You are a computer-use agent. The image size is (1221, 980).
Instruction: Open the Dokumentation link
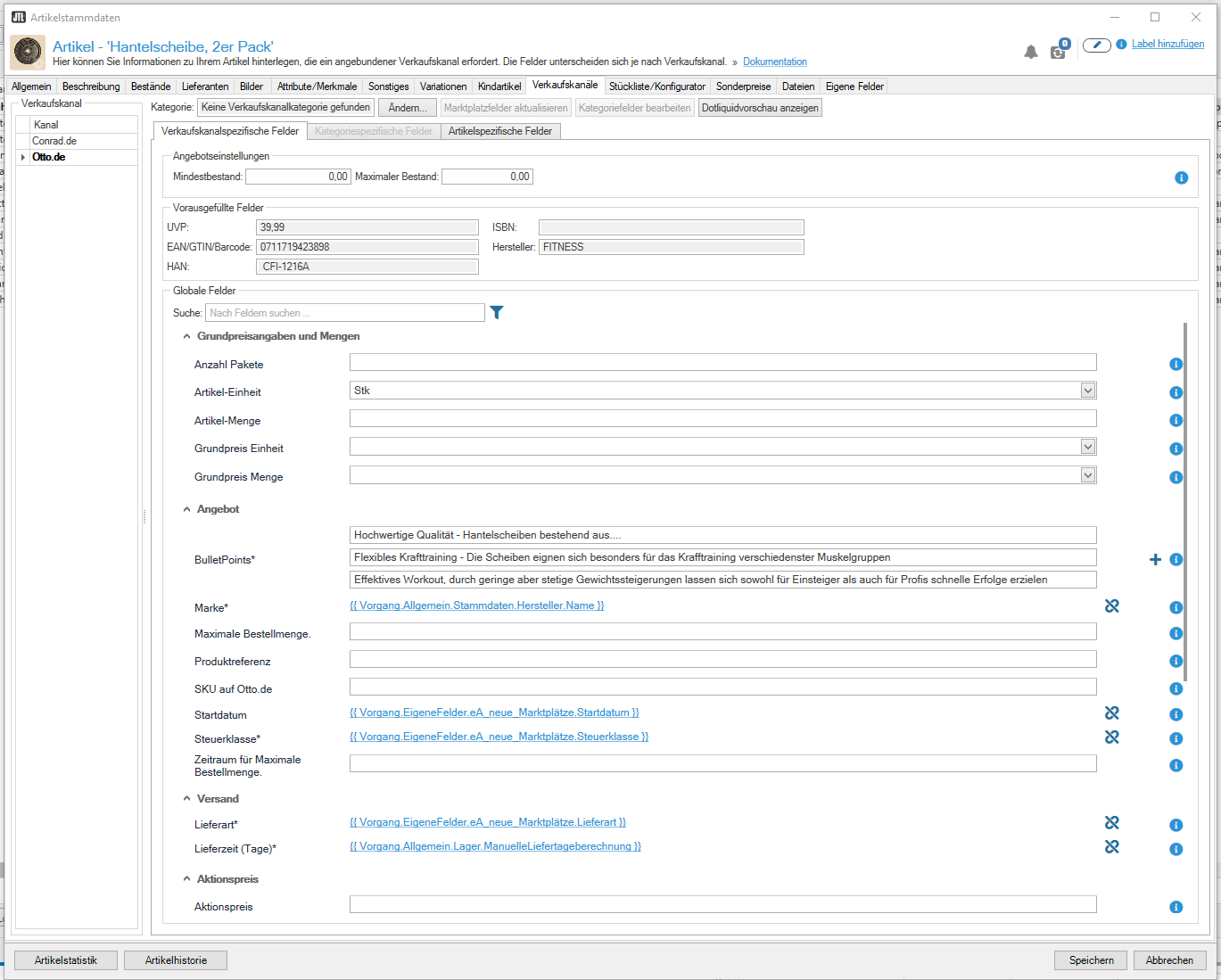click(774, 62)
